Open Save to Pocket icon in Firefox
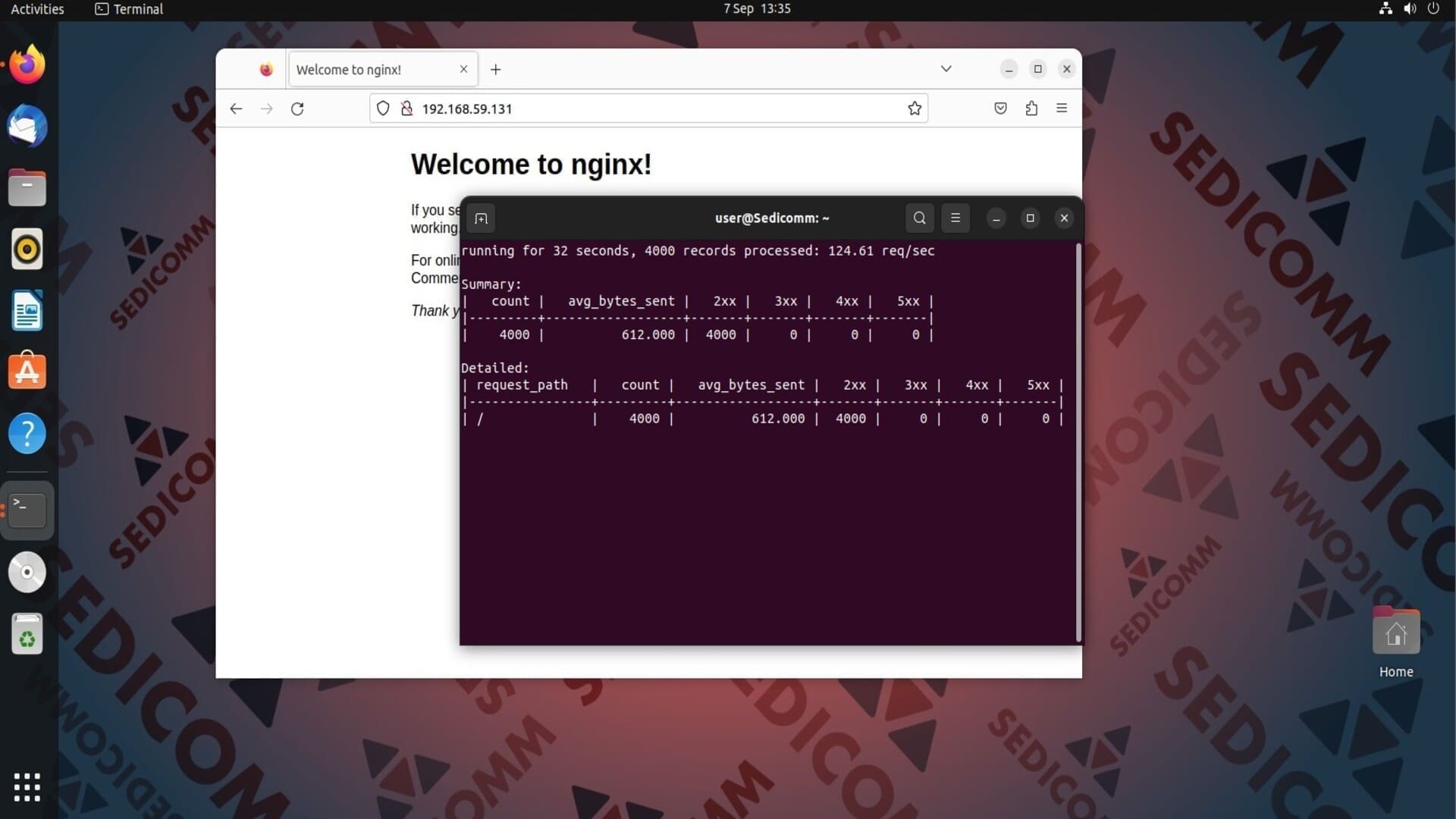The image size is (1456, 819). tap(1000, 108)
